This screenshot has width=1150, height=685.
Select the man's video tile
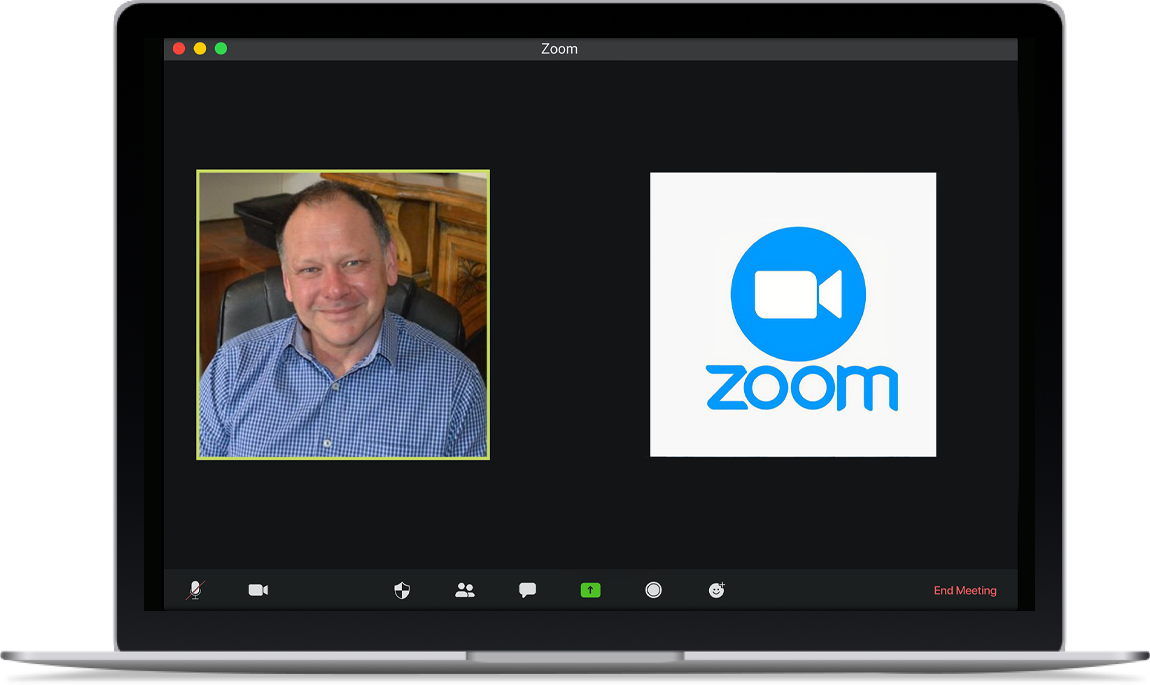[343, 314]
